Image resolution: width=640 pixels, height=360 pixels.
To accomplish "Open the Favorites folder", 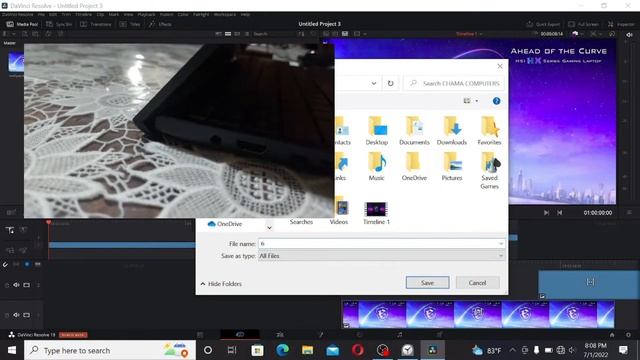I will pyautogui.click(x=489, y=131).
